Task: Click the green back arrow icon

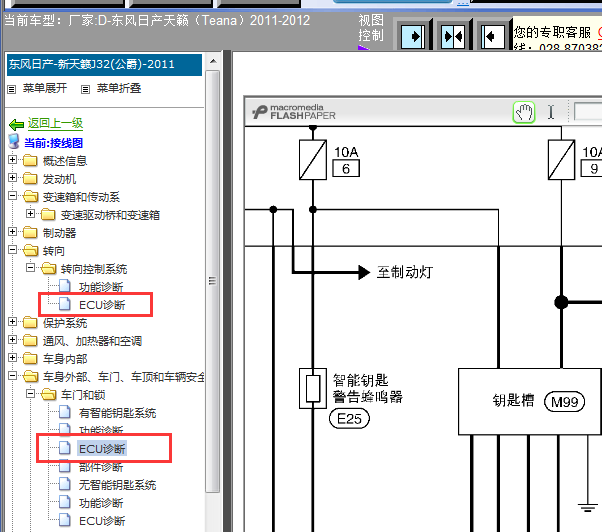Action: pyautogui.click(x=17, y=124)
